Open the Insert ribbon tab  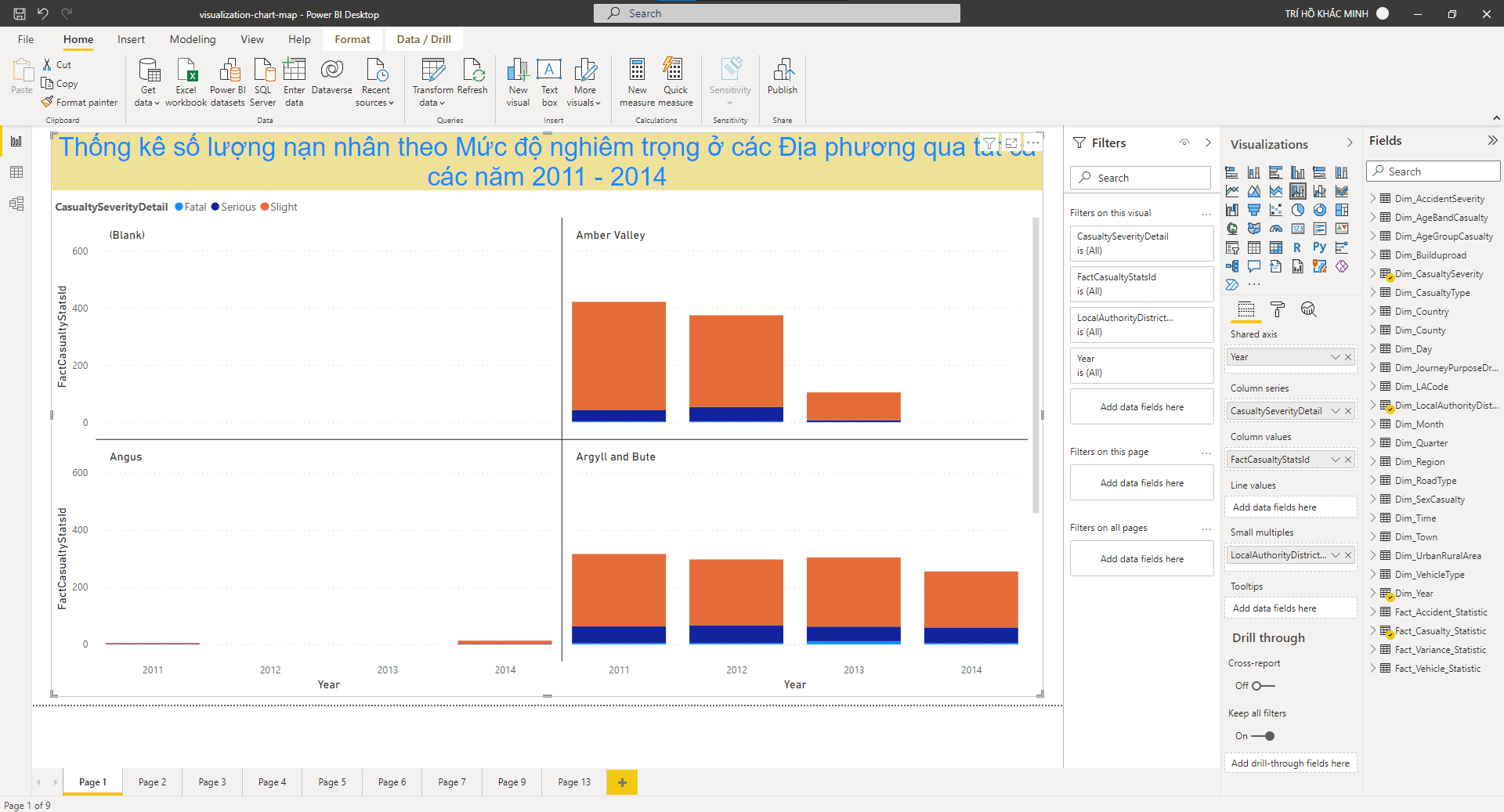(131, 39)
